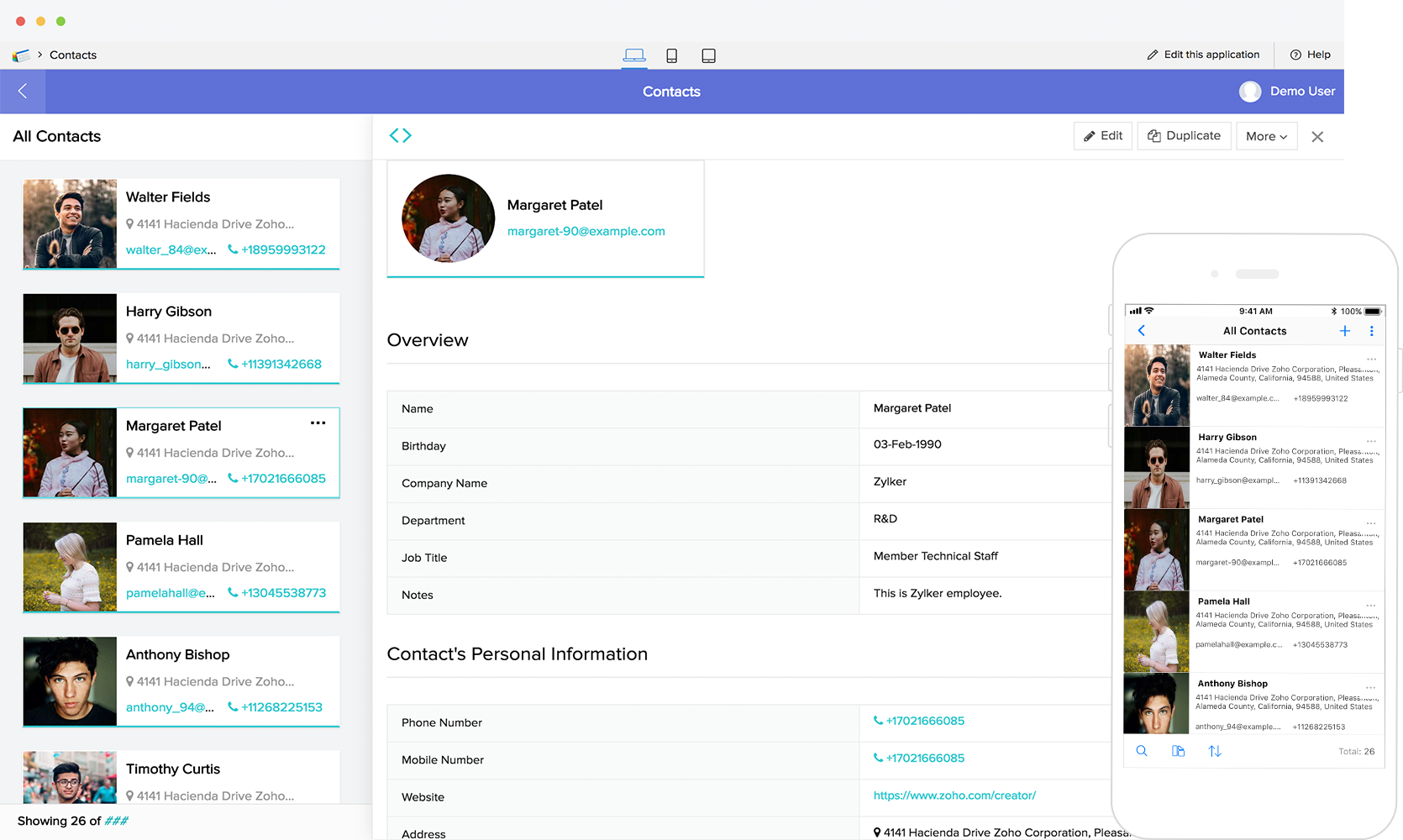
Task: Select the Anthony Bishop contact name
Action: click(177, 654)
